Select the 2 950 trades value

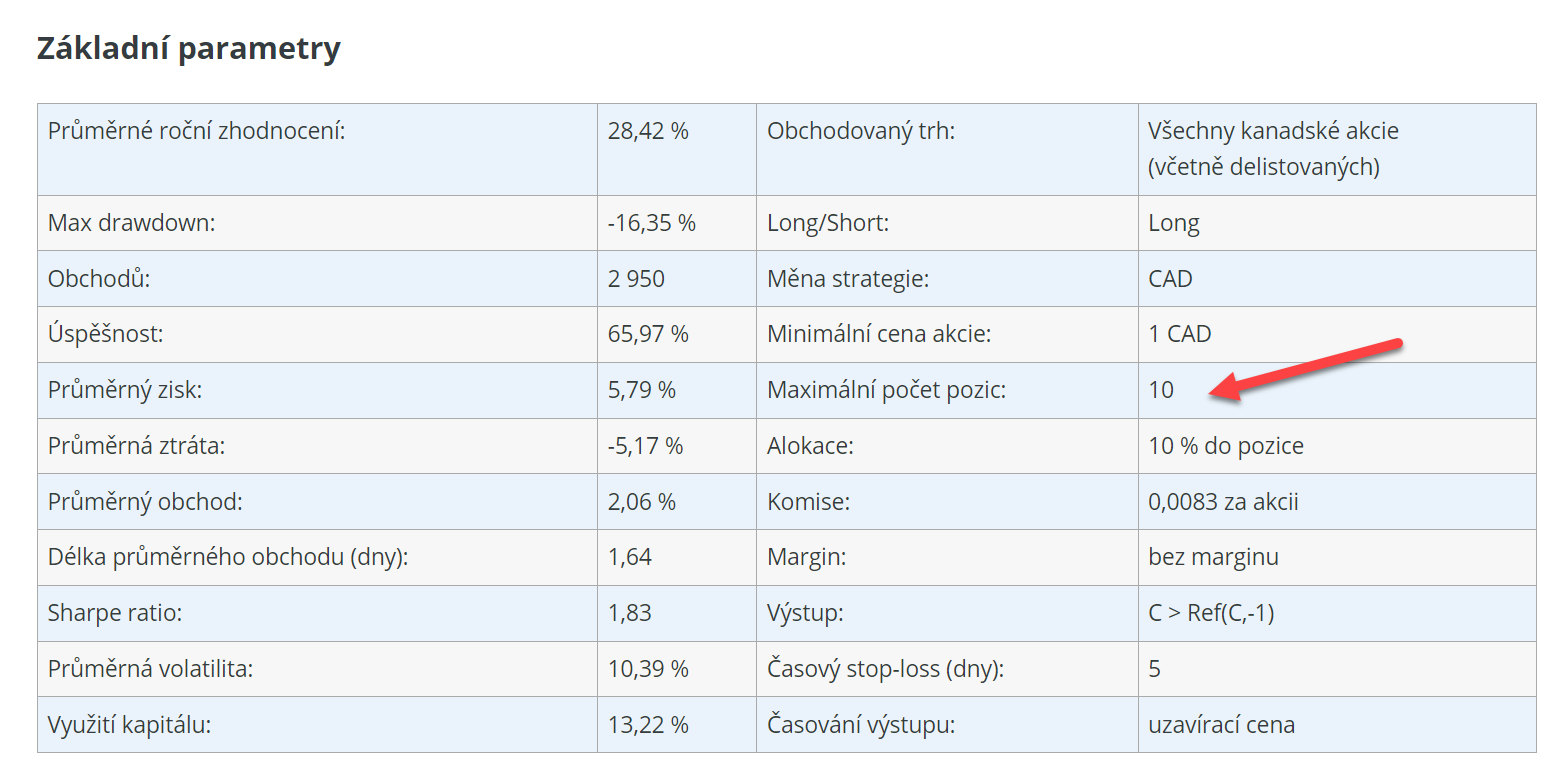point(636,279)
